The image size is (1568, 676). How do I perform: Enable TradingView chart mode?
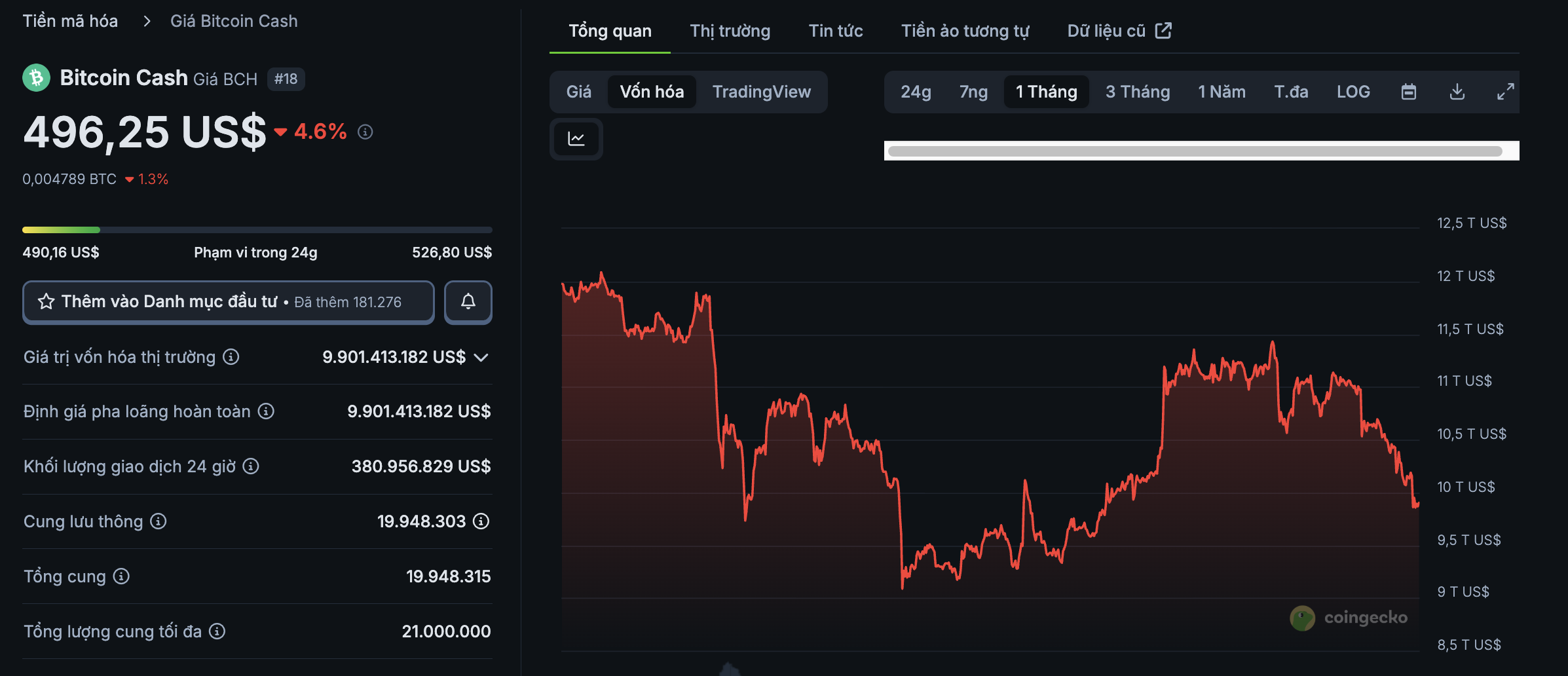(x=762, y=92)
